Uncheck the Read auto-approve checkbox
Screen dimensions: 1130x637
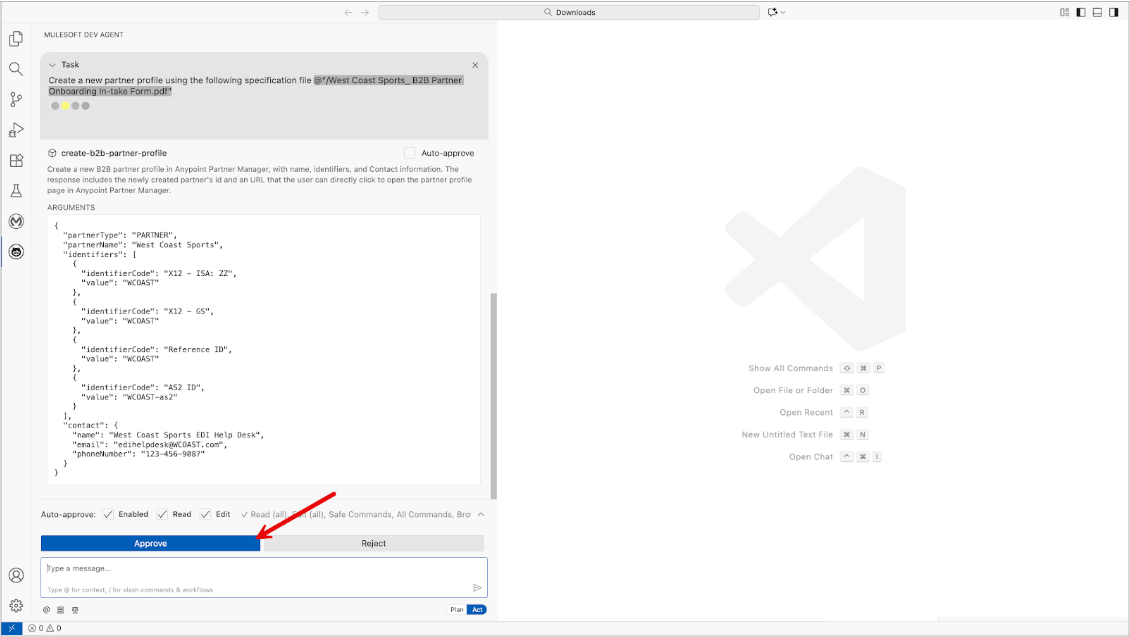coord(163,514)
